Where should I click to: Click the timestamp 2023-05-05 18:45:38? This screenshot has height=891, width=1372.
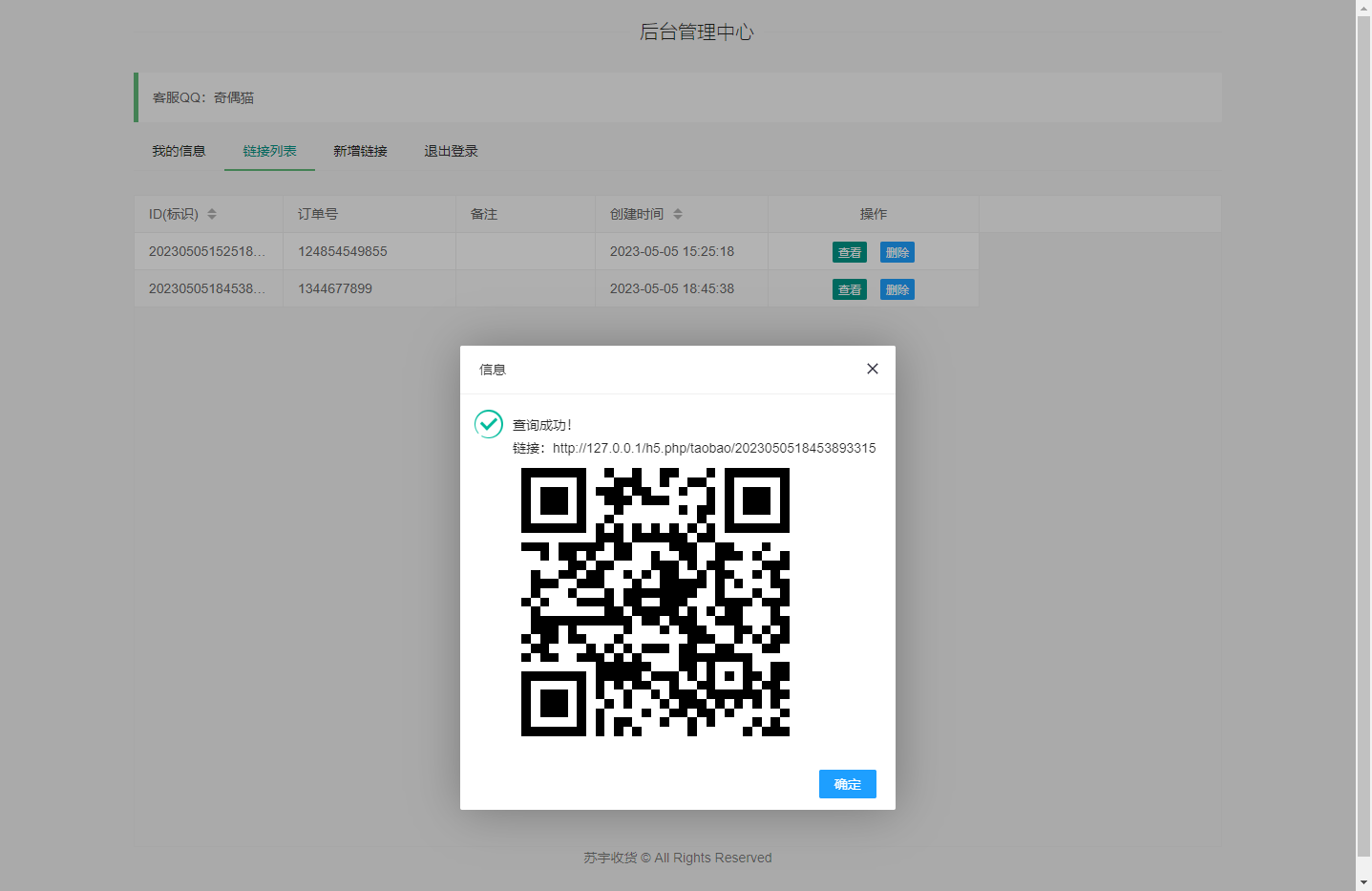pos(672,288)
